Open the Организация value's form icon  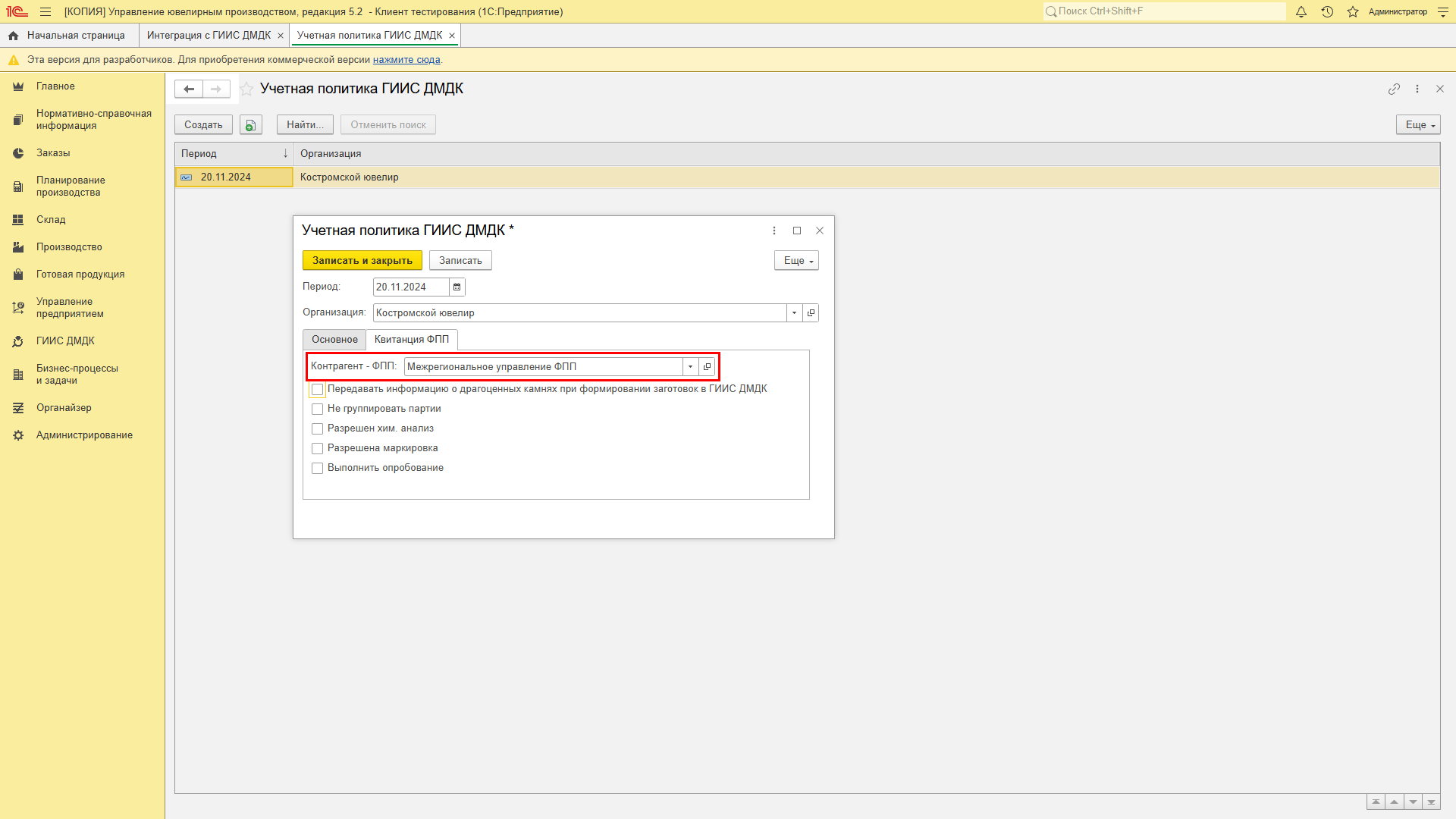[x=811, y=312]
